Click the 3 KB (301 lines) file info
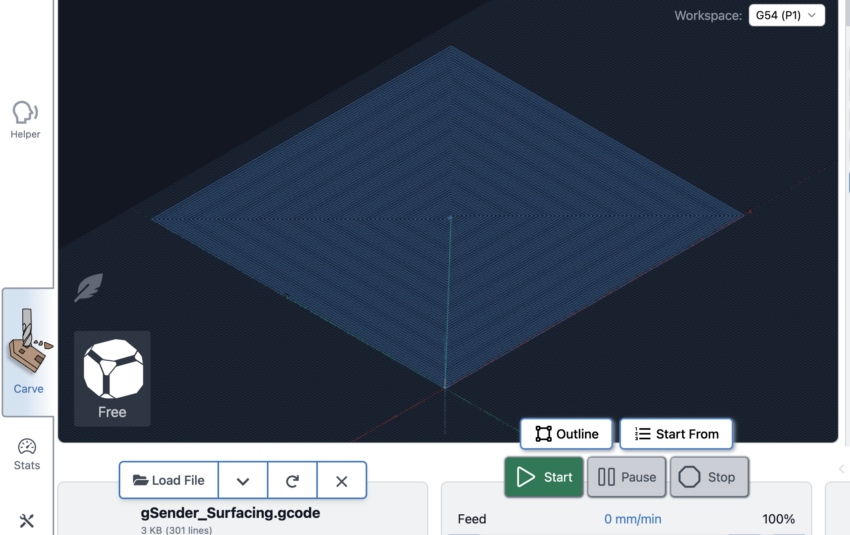 [177, 530]
